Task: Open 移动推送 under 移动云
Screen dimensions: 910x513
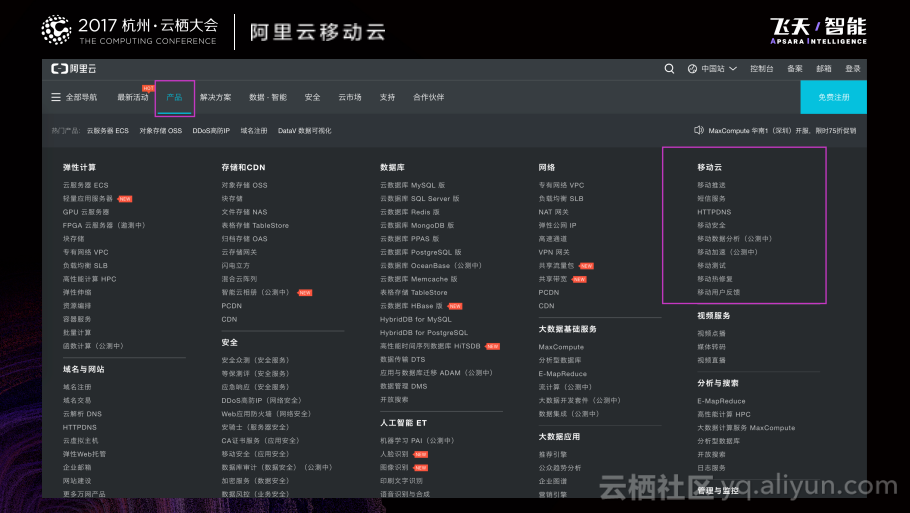Action: point(711,185)
